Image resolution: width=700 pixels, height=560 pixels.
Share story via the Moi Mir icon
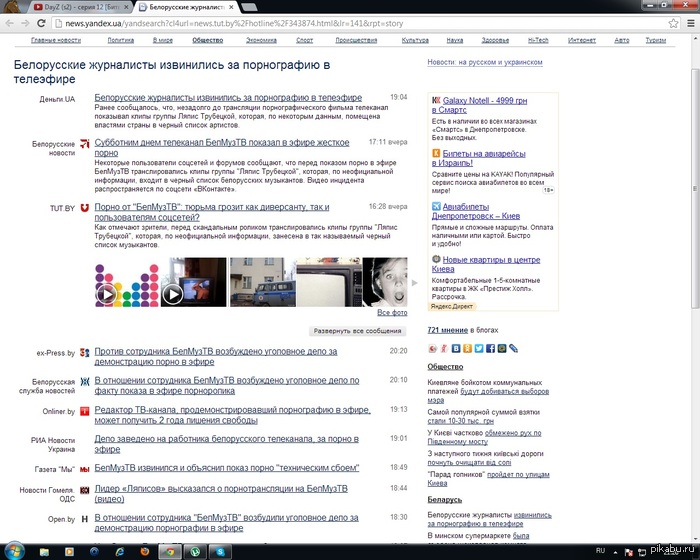[502, 348]
